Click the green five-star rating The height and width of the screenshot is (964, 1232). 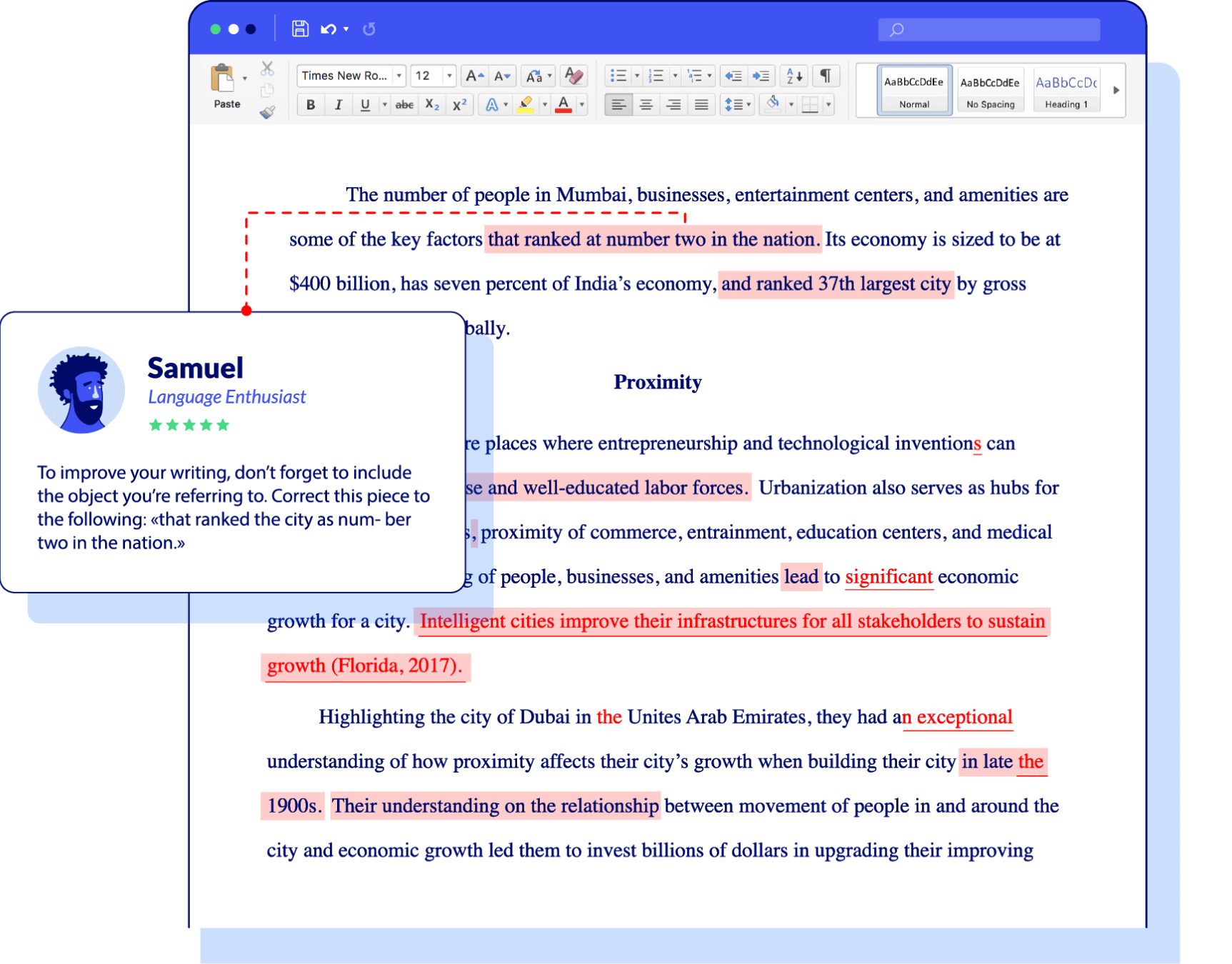(x=189, y=425)
